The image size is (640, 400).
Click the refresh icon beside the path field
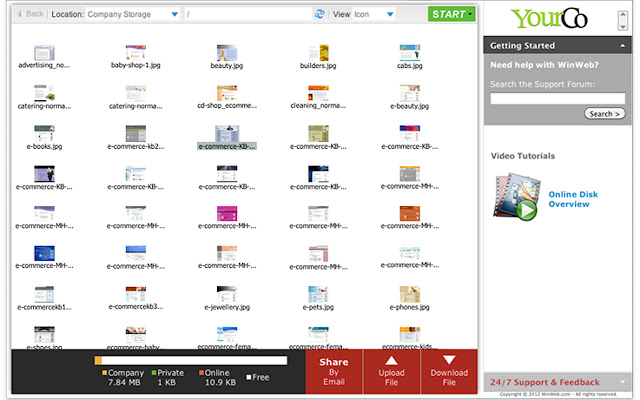[x=320, y=14]
